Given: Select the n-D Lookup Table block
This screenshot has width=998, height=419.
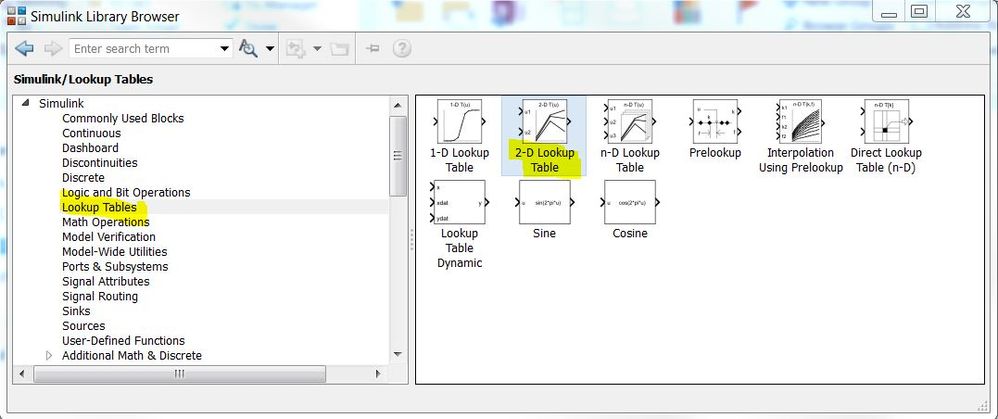Looking at the screenshot, I should (629, 136).
